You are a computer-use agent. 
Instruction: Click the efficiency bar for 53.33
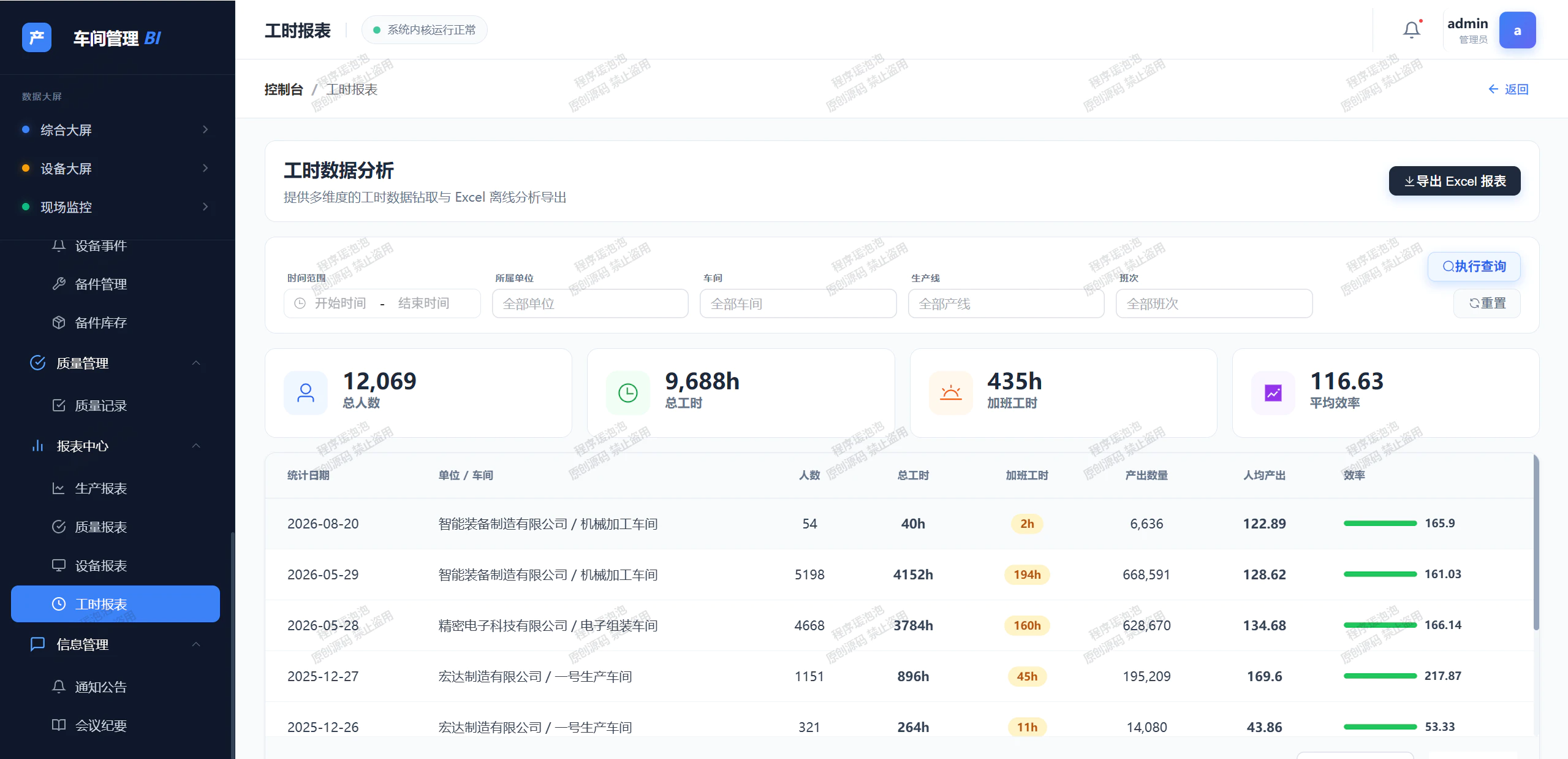point(1380,727)
